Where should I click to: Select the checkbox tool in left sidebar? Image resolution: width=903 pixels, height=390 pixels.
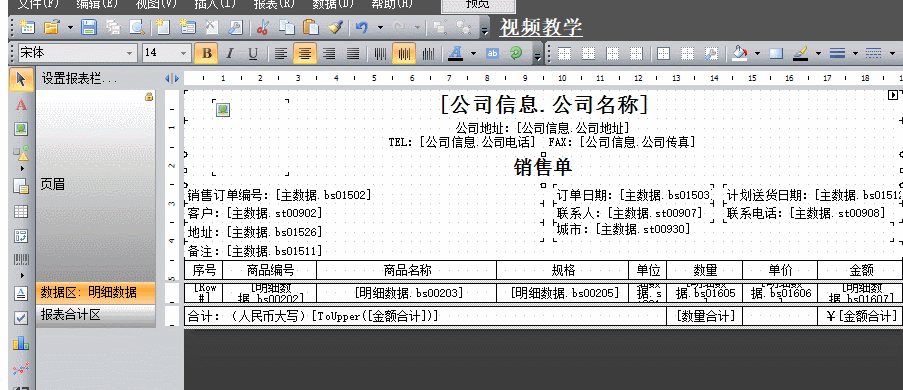(21, 318)
